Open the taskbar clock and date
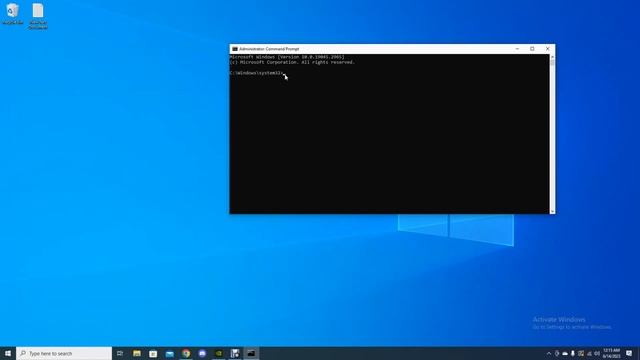640x360 pixels. [x=611, y=353]
